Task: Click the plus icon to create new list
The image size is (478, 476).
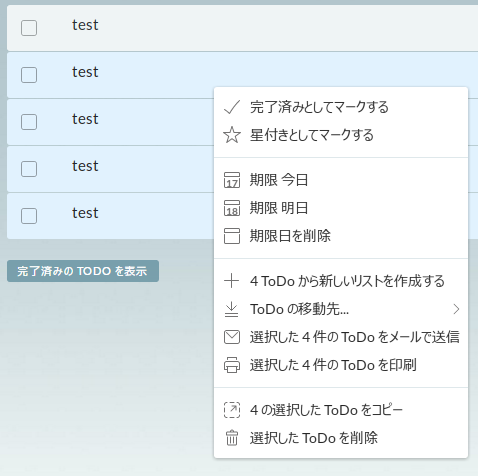Action: click(232, 281)
